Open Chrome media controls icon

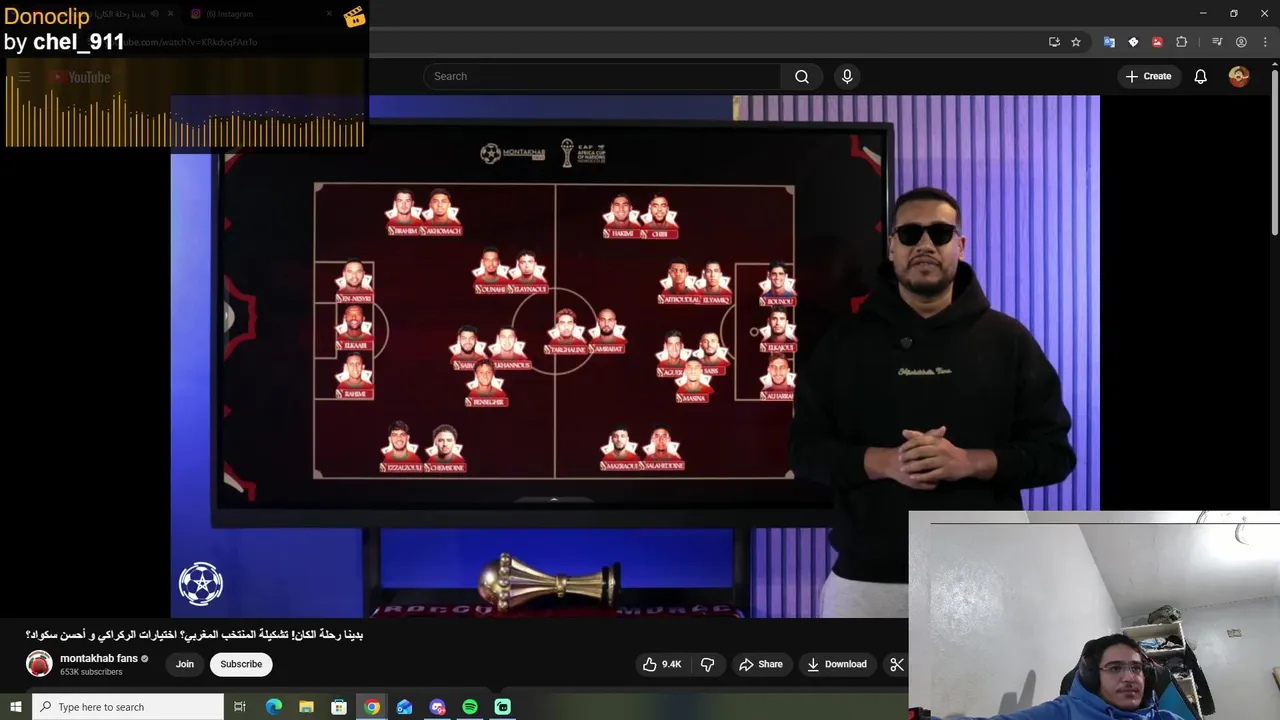point(1217,42)
